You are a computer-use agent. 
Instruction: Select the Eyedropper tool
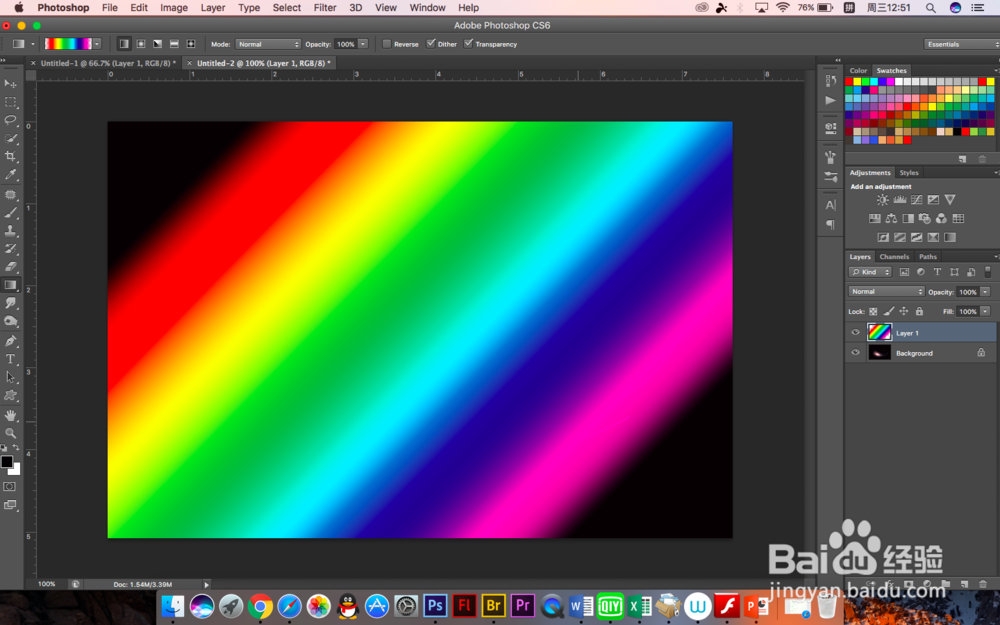tap(11, 174)
